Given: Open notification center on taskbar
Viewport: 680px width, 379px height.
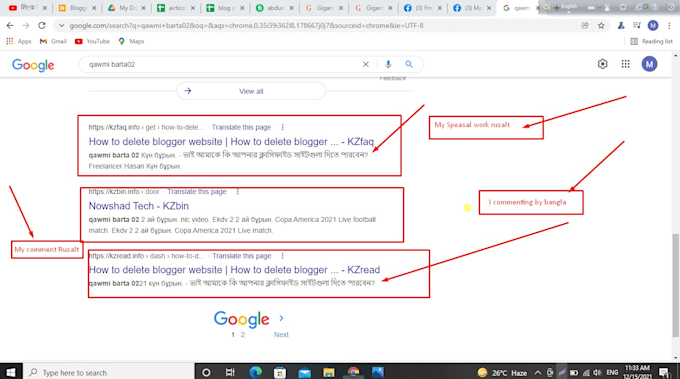Looking at the screenshot, I should pos(664,372).
